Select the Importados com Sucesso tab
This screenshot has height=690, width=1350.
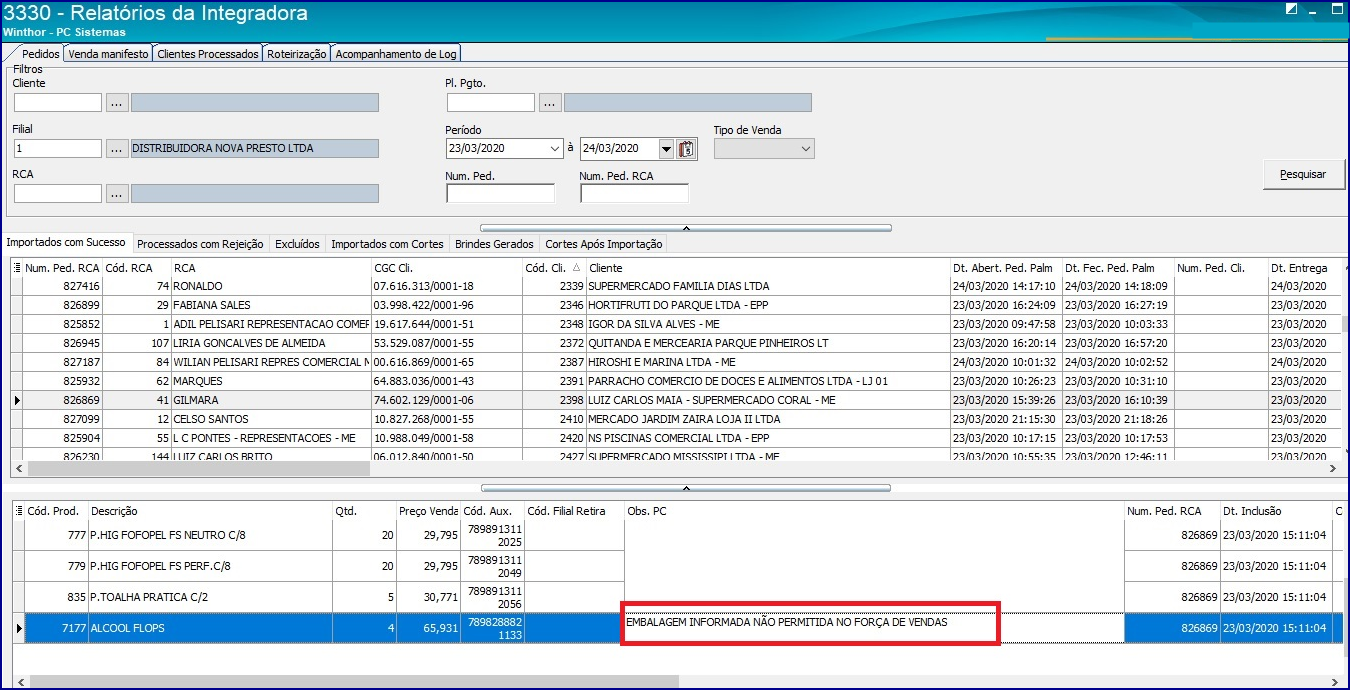66,242
